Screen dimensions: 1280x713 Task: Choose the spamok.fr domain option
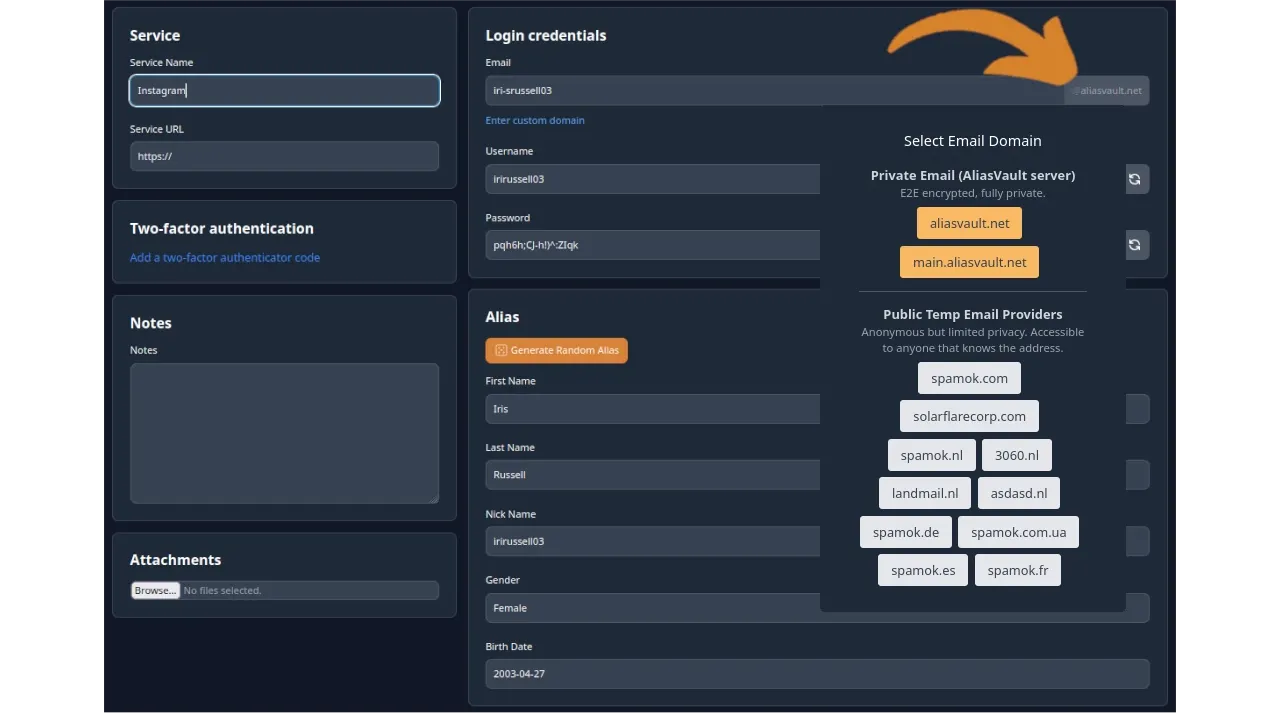1017,570
